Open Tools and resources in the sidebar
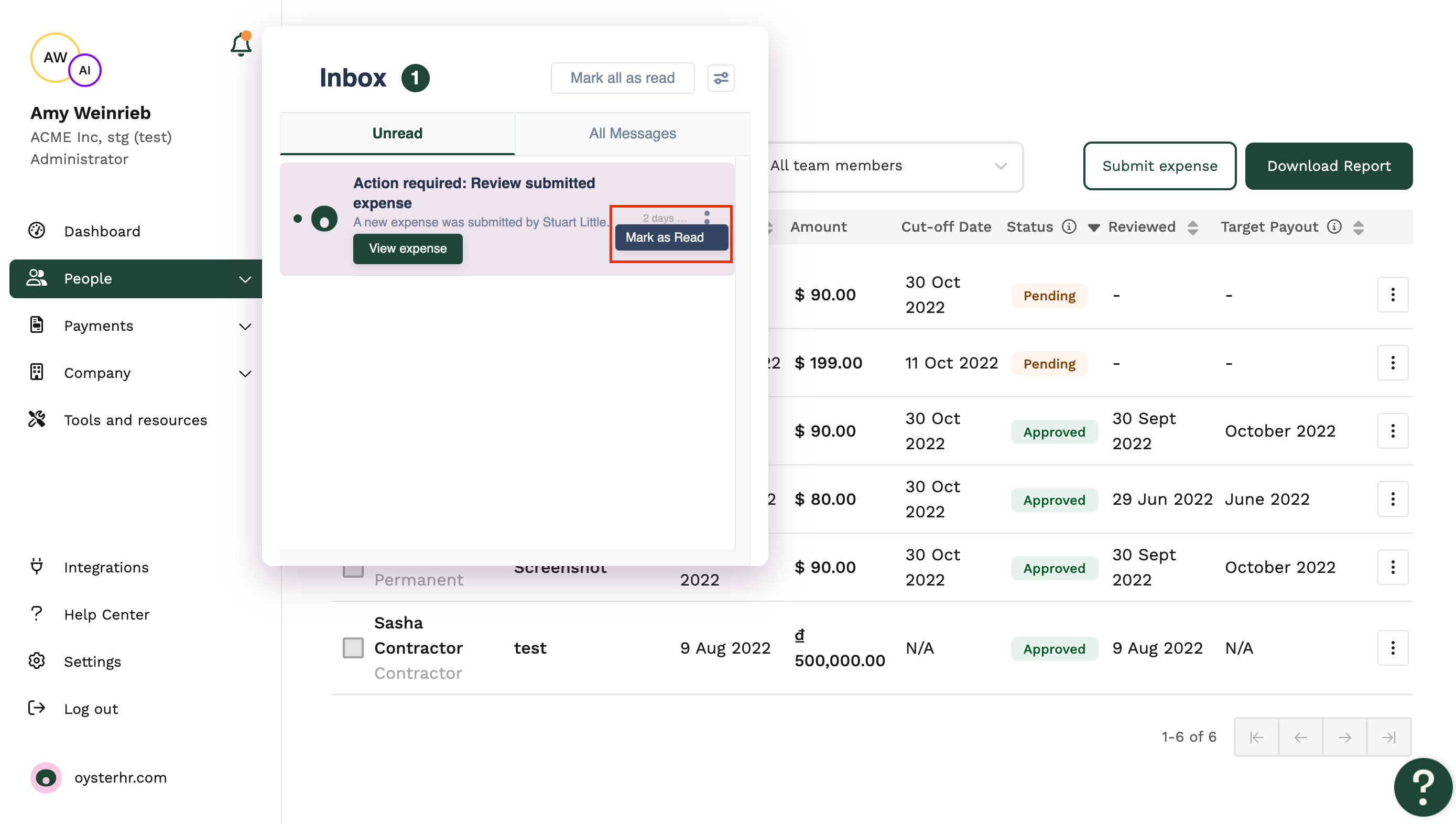 click(x=135, y=420)
